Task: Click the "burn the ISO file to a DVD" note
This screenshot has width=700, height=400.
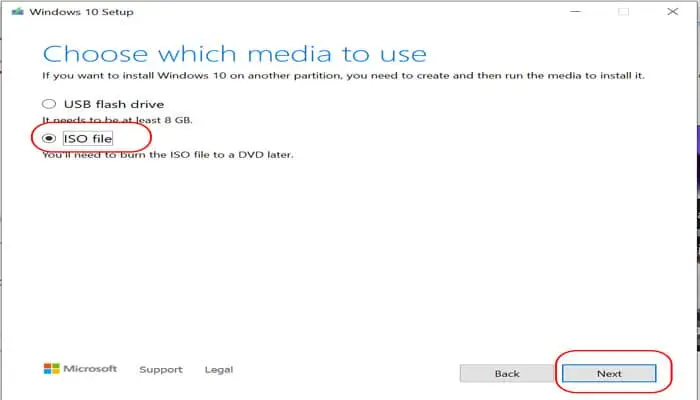Action: (168, 155)
